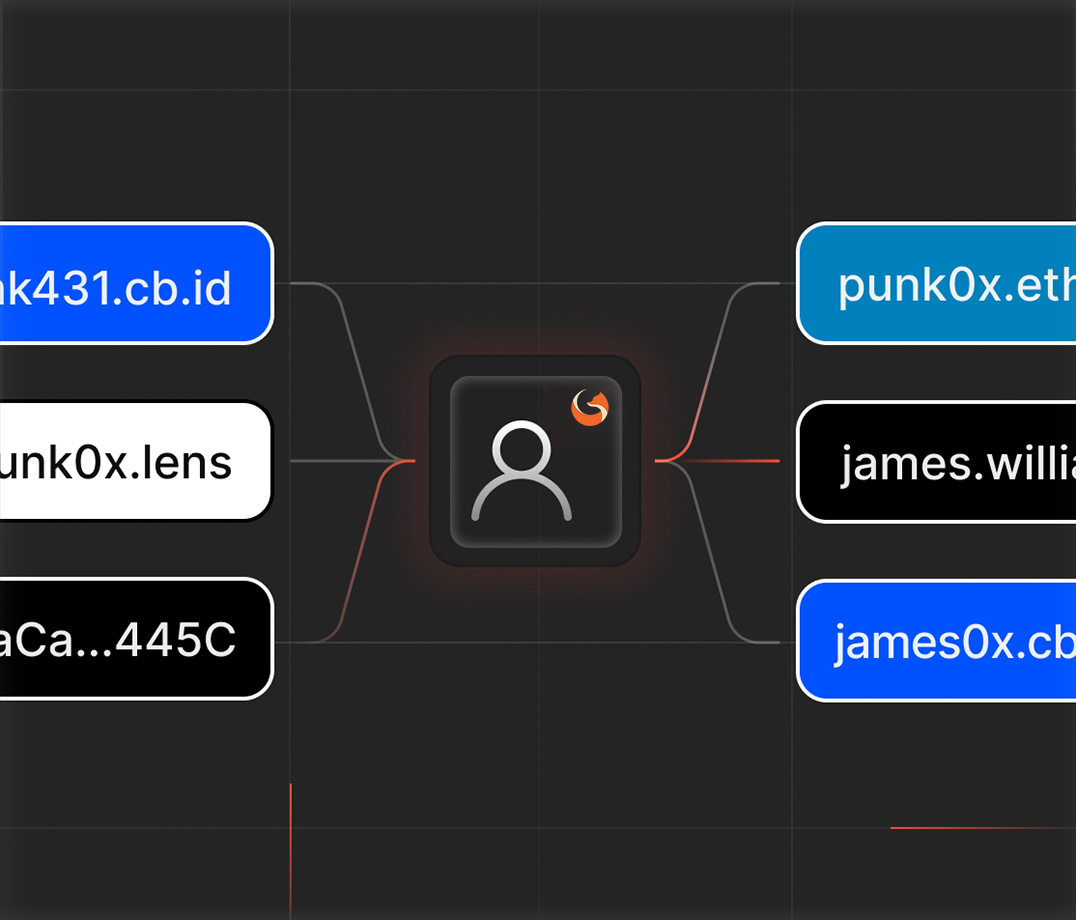
Task: Click the connector line beside punk0x.eth
Action: coord(762,284)
